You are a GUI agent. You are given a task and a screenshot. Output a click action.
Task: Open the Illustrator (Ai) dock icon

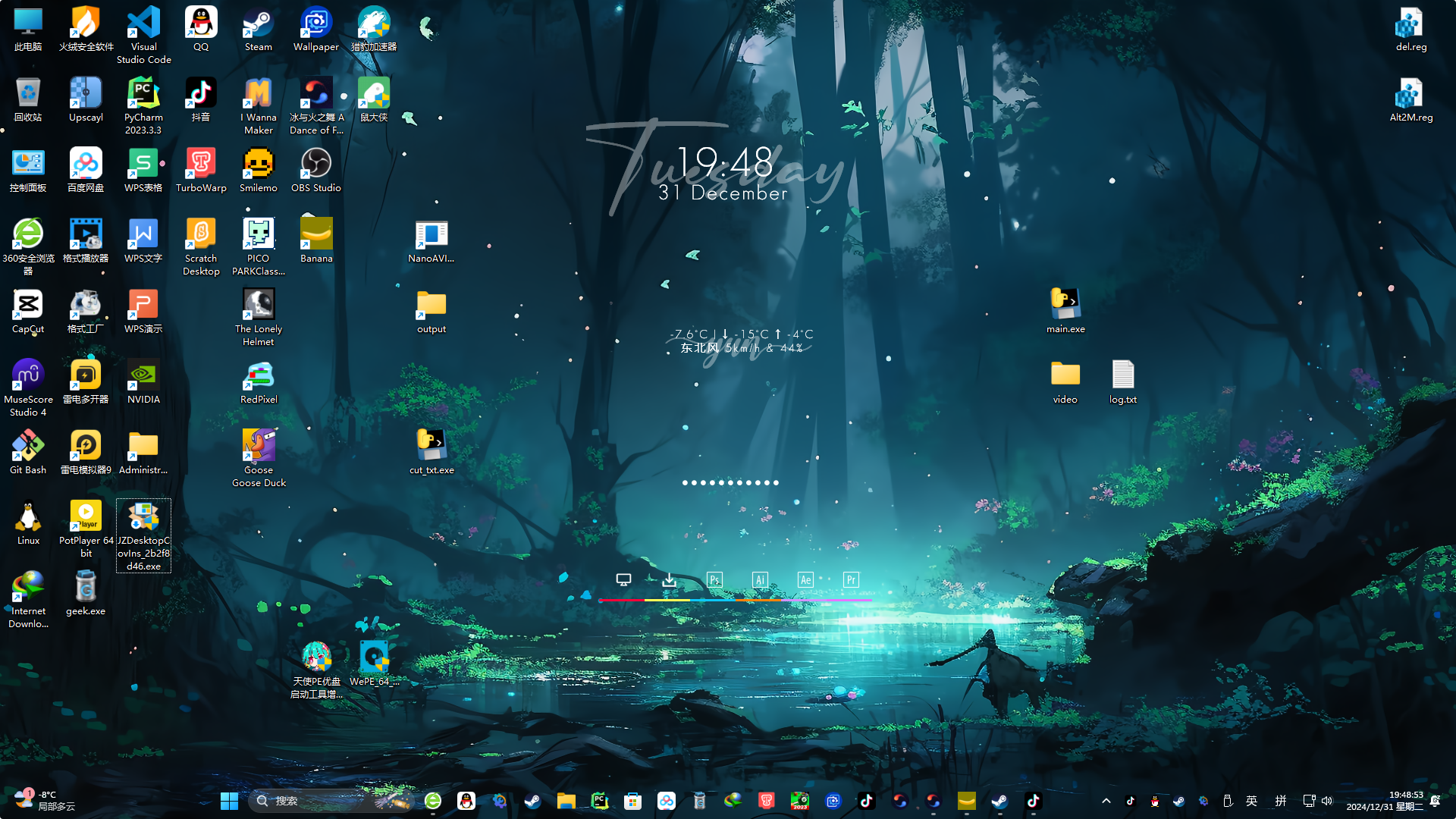coord(760,580)
